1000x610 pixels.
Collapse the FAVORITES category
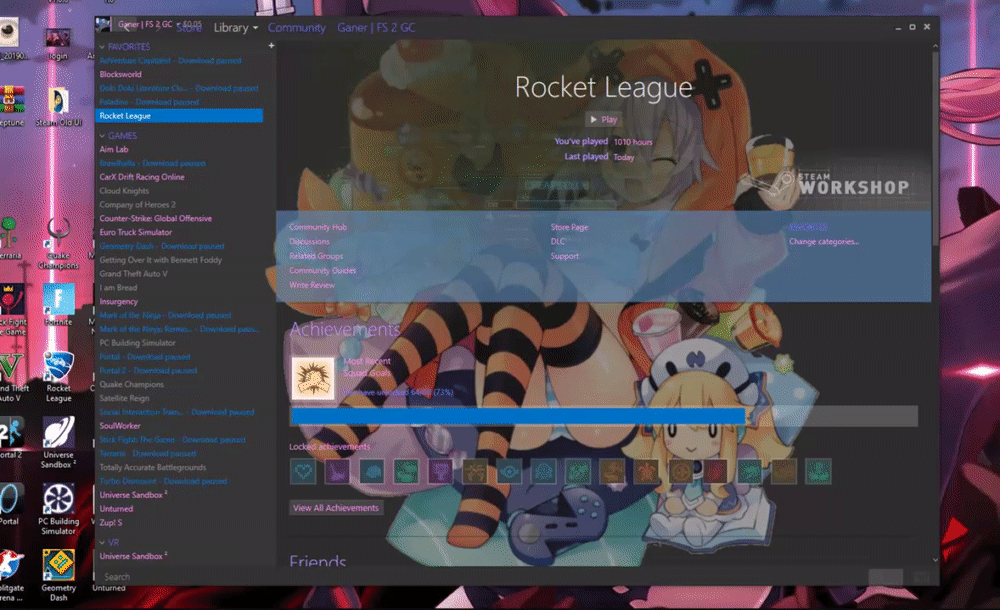click(102, 47)
